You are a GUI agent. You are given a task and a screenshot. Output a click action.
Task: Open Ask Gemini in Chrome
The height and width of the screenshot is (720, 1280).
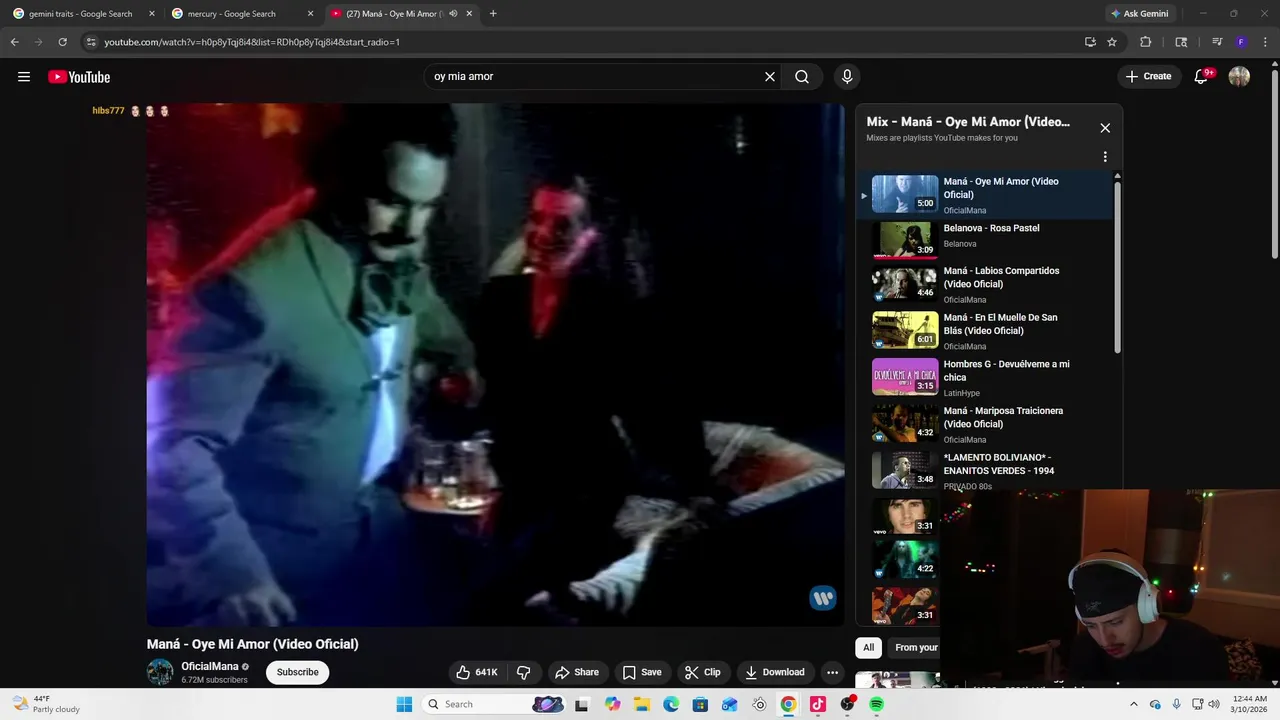click(1139, 14)
